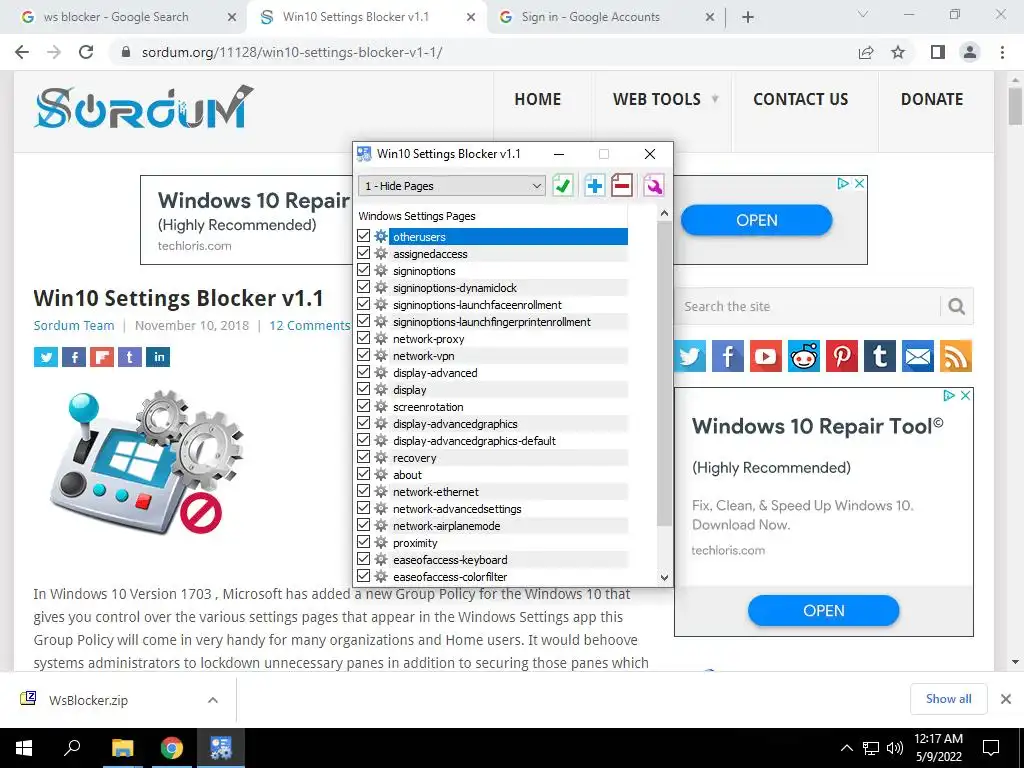The height and width of the screenshot is (768, 1024).
Task: Toggle the signinoptions checkbox
Action: pyautogui.click(x=364, y=270)
